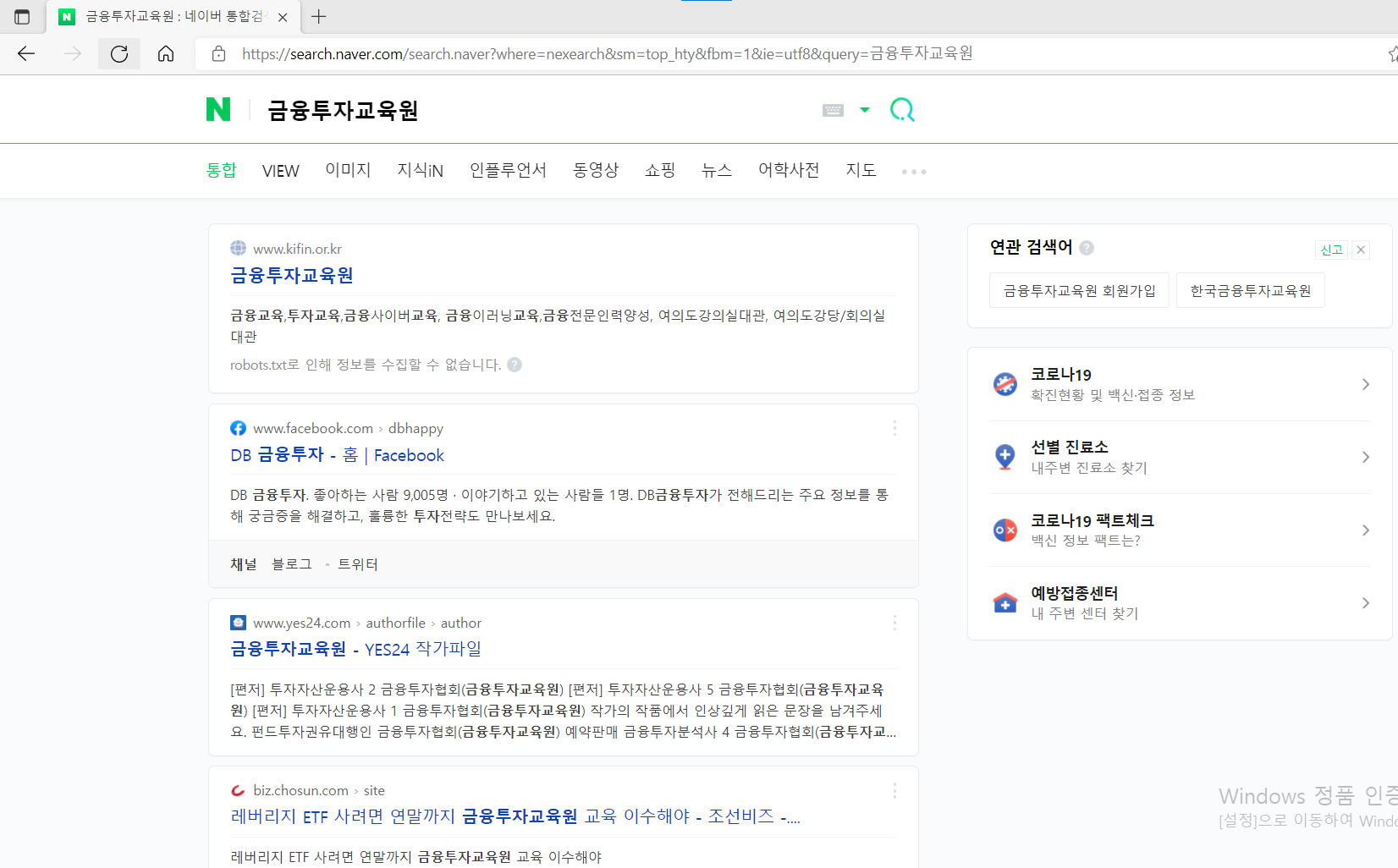
Task: Open the 쇼핑 tab
Action: click(x=660, y=170)
